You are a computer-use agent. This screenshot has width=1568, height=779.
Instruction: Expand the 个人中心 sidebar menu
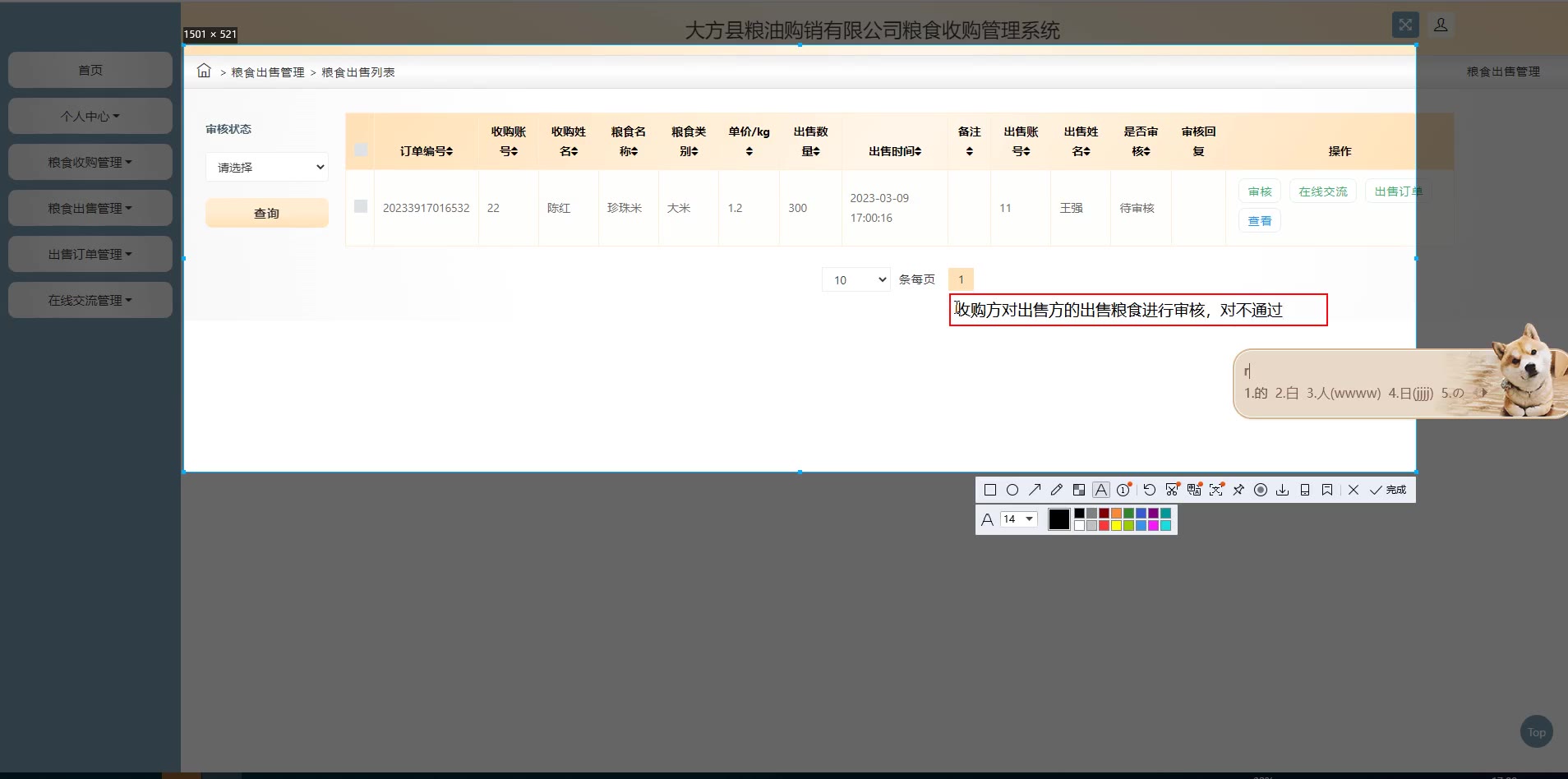point(90,116)
